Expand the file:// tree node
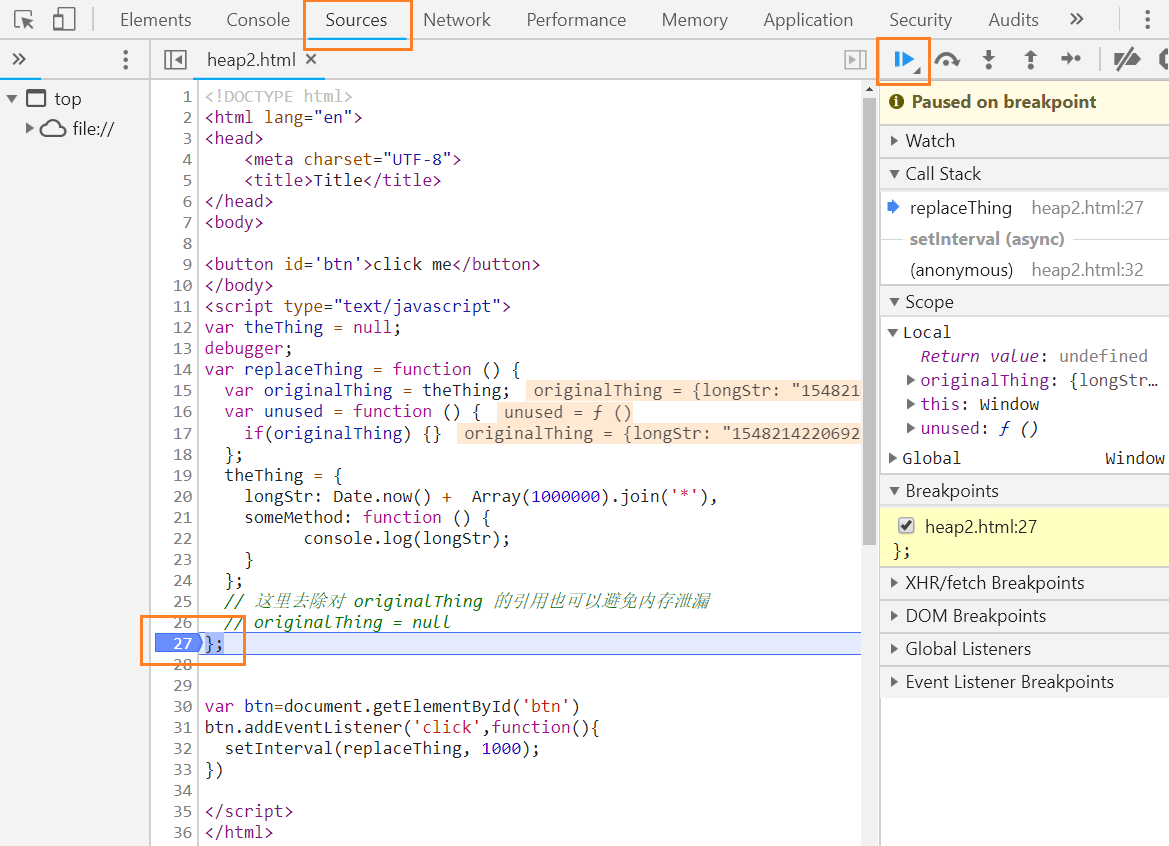This screenshot has height=846, width=1169. [x=30, y=128]
